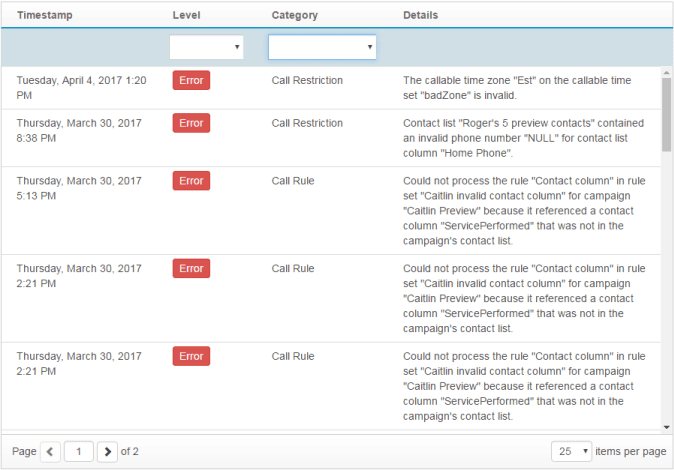Image resolution: width=674 pixels, height=470 pixels.
Task: Click the Category column header
Action: coord(295,15)
